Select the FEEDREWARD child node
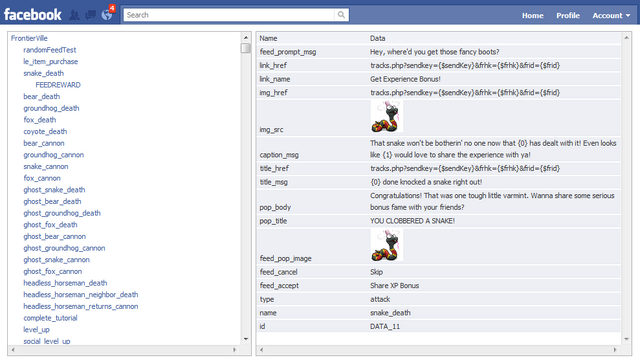Screen dimensions: 640x360 pos(58,85)
